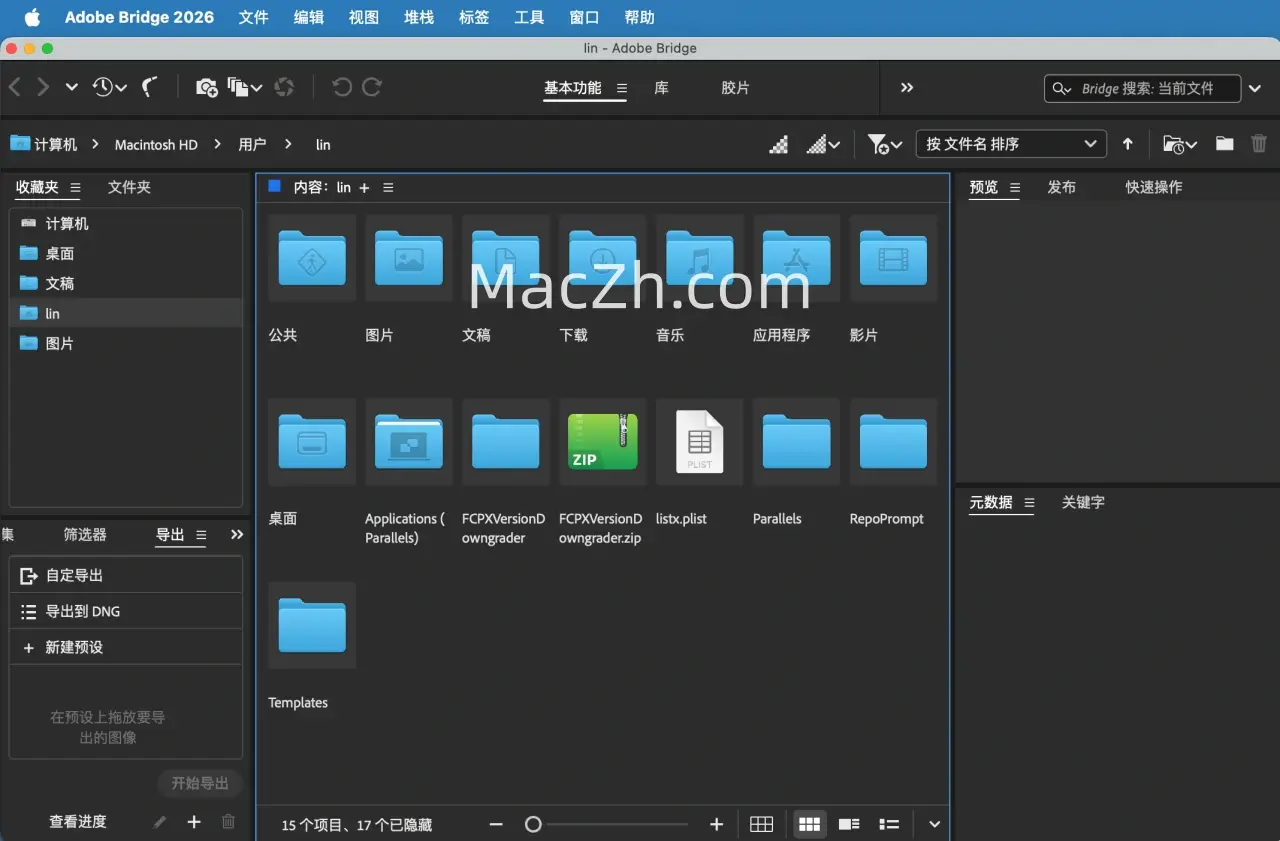Click the plus icon to add export preset

pyautogui.click(x=194, y=822)
